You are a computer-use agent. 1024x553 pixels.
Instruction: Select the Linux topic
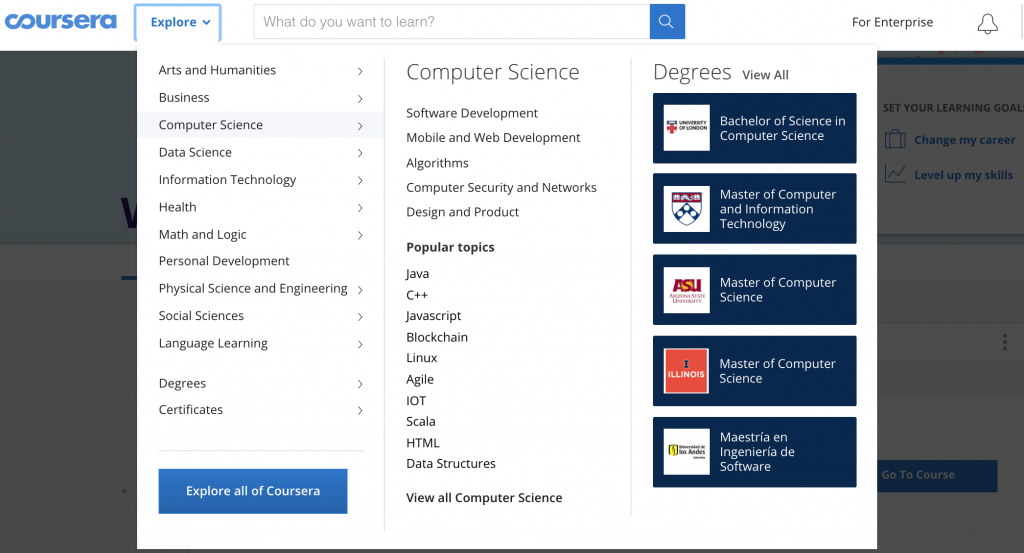pos(421,358)
